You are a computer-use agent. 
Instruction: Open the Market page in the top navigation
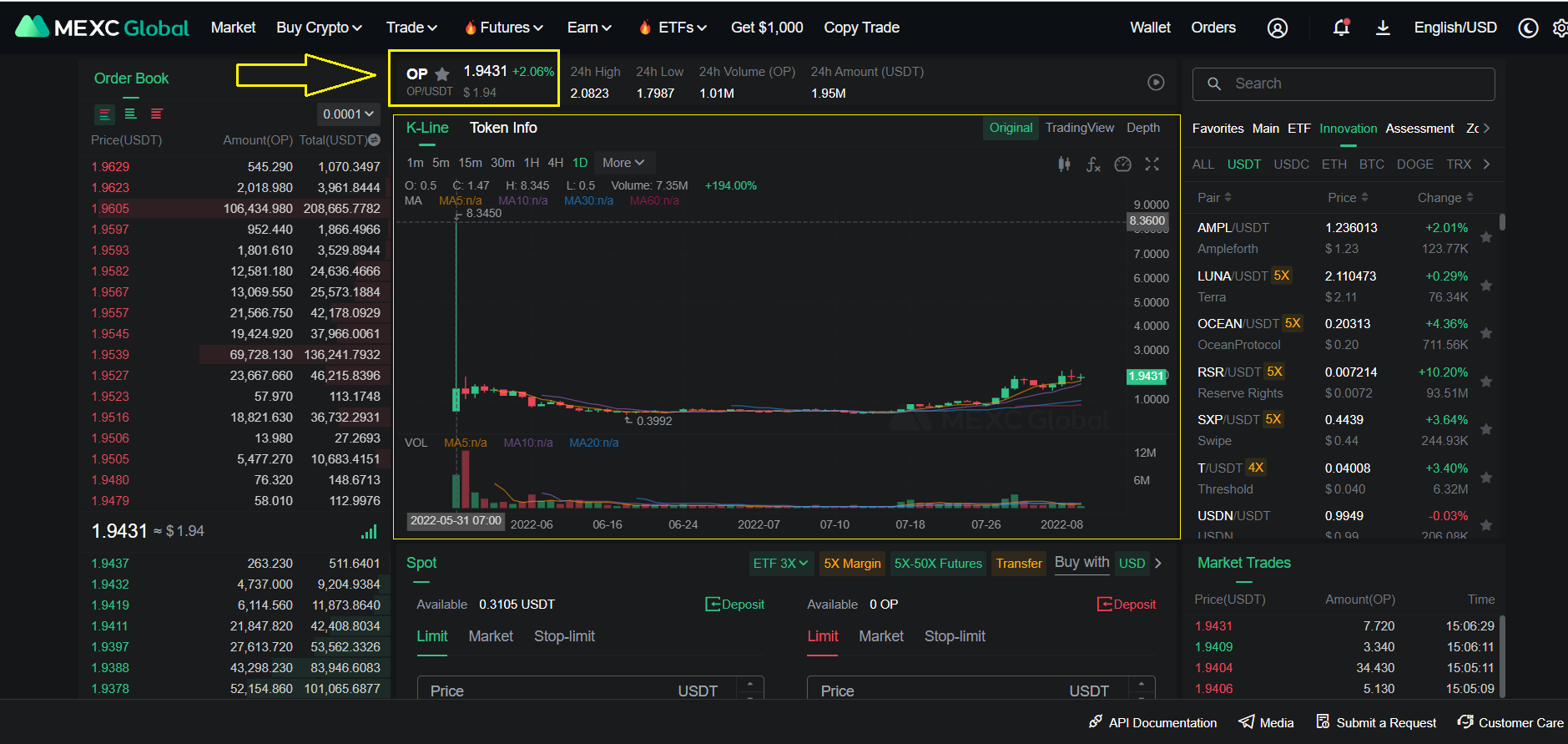coord(233,28)
